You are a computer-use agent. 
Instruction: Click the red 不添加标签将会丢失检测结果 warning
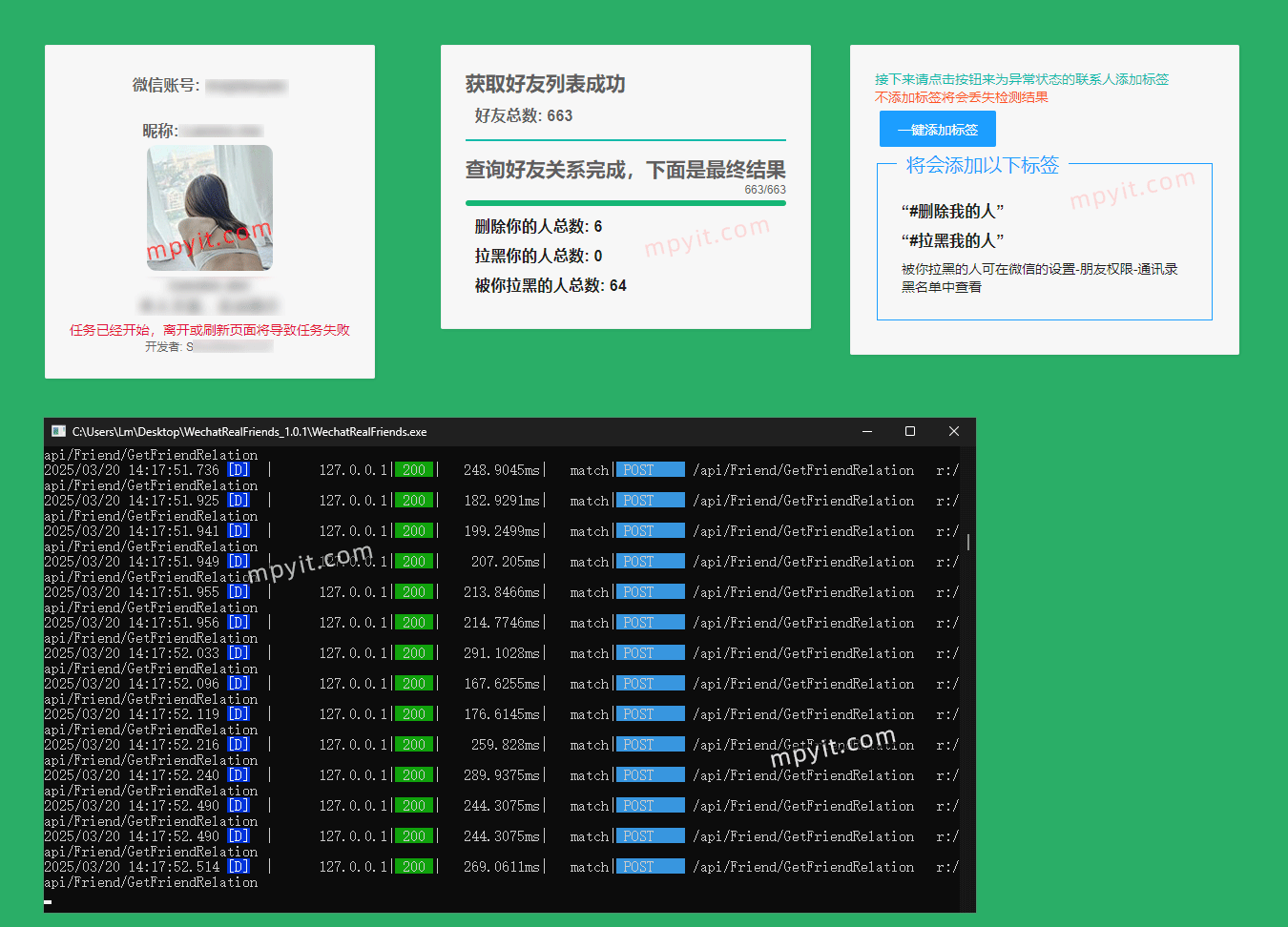(x=962, y=97)
